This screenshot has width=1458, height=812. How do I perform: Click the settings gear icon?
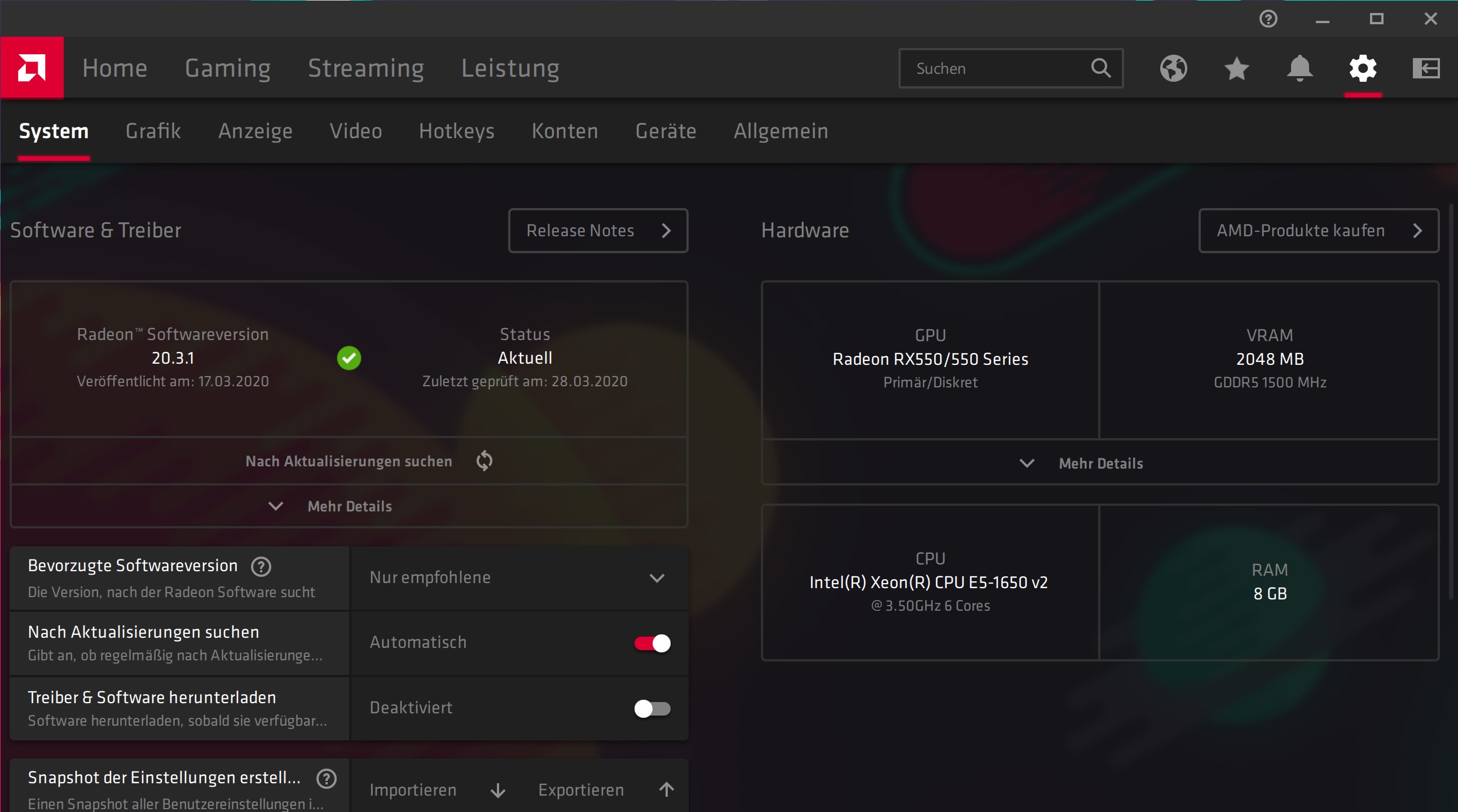pos(1363,68)
